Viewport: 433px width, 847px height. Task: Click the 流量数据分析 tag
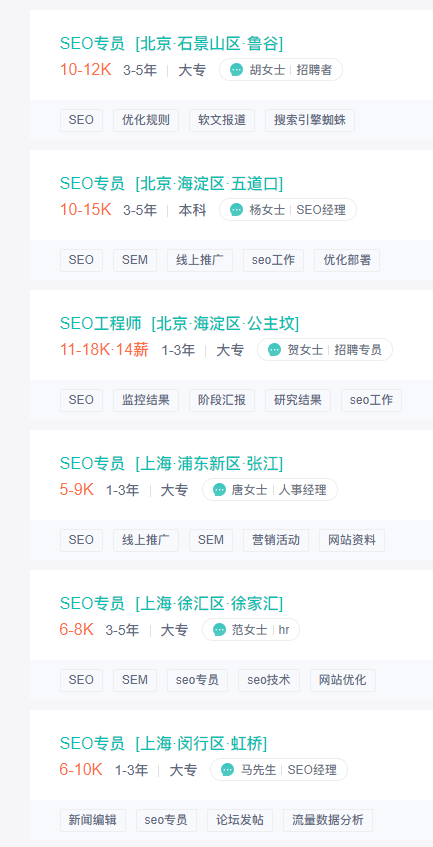[x=328, y=820]
